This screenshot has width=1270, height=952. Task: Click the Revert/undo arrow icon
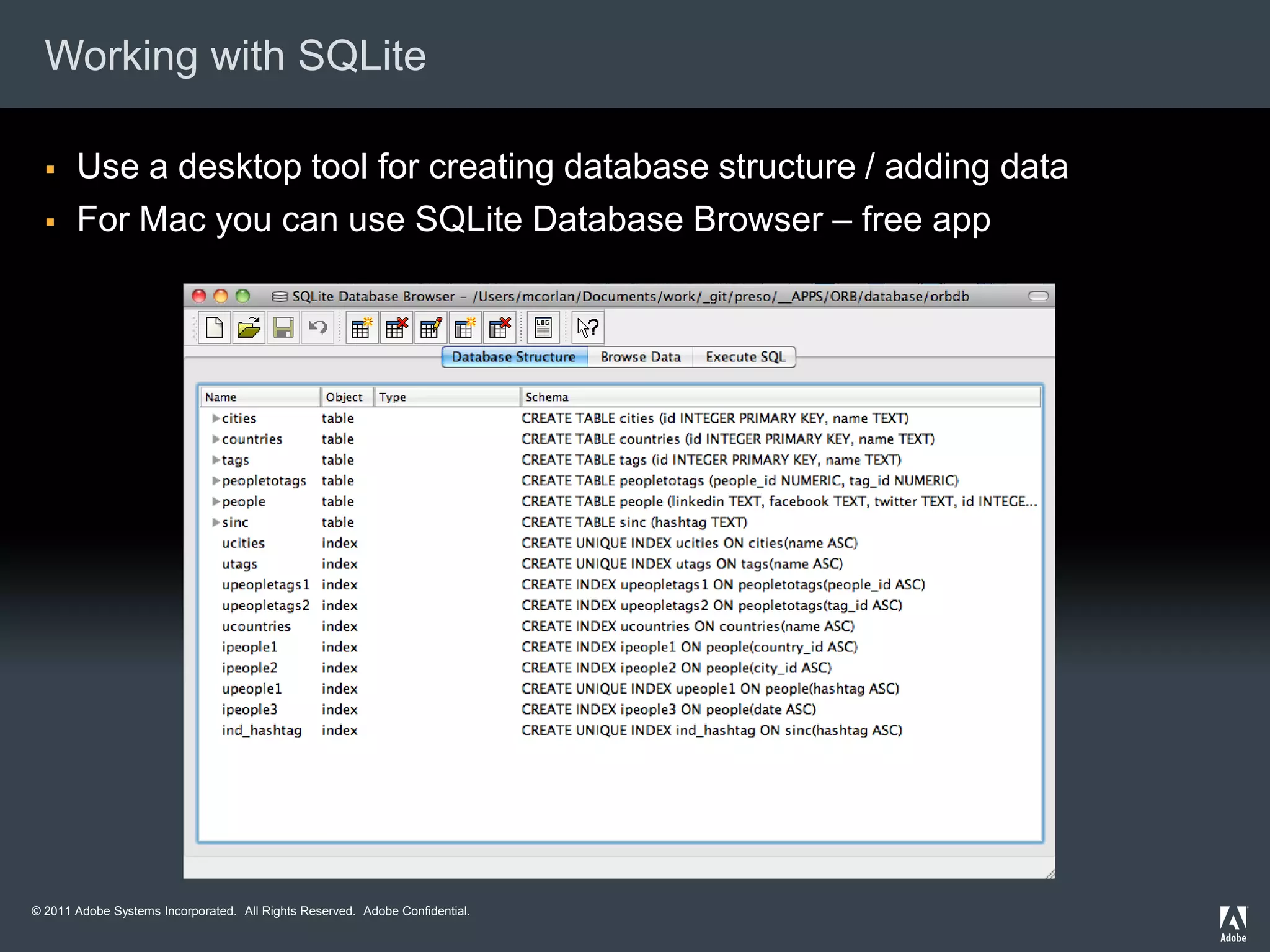coord(317,327)
